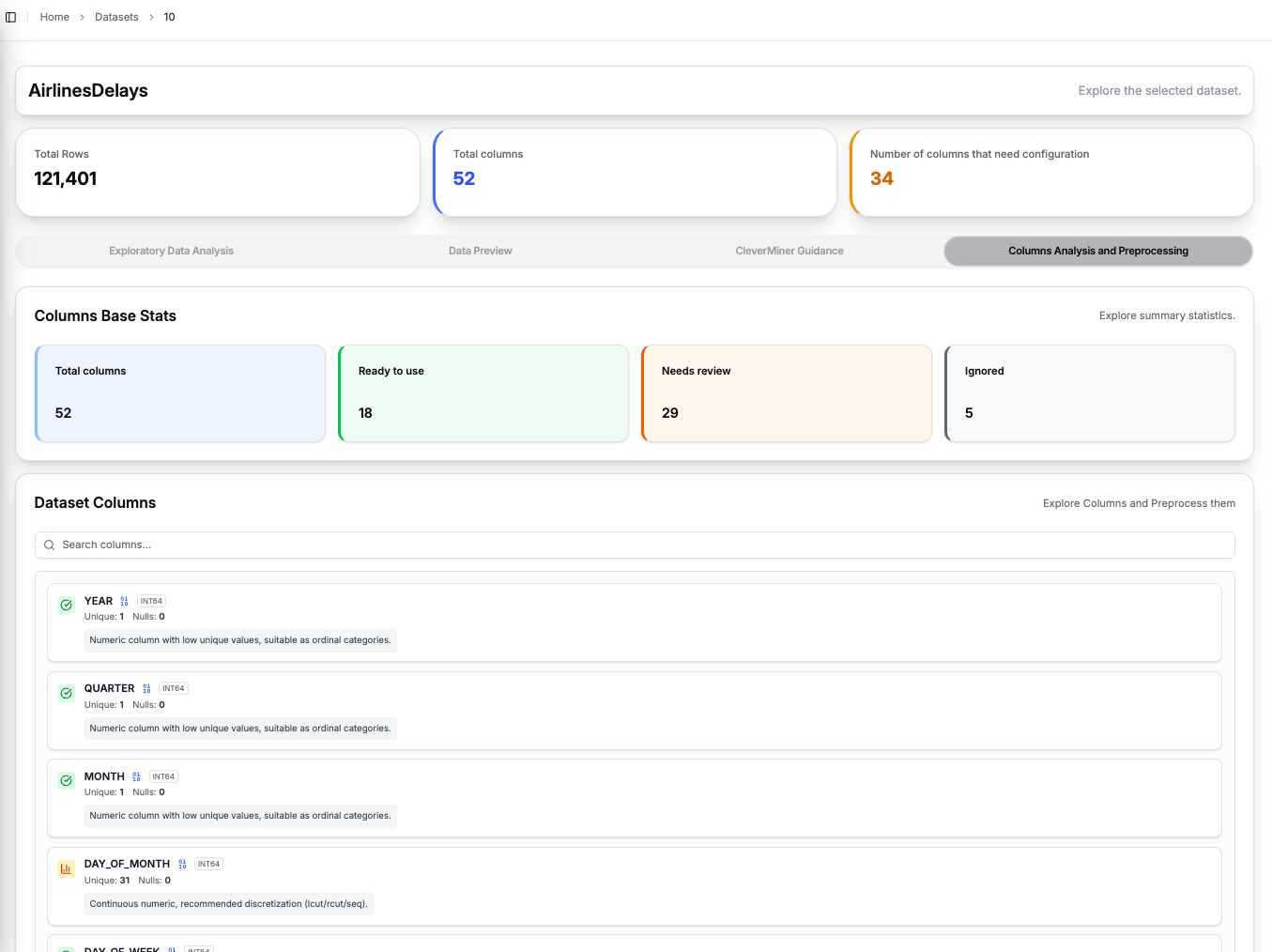This screenshot has width=1272, height=952.
Task: Switch to the Data Preview tab
Action: click(481, 251)
